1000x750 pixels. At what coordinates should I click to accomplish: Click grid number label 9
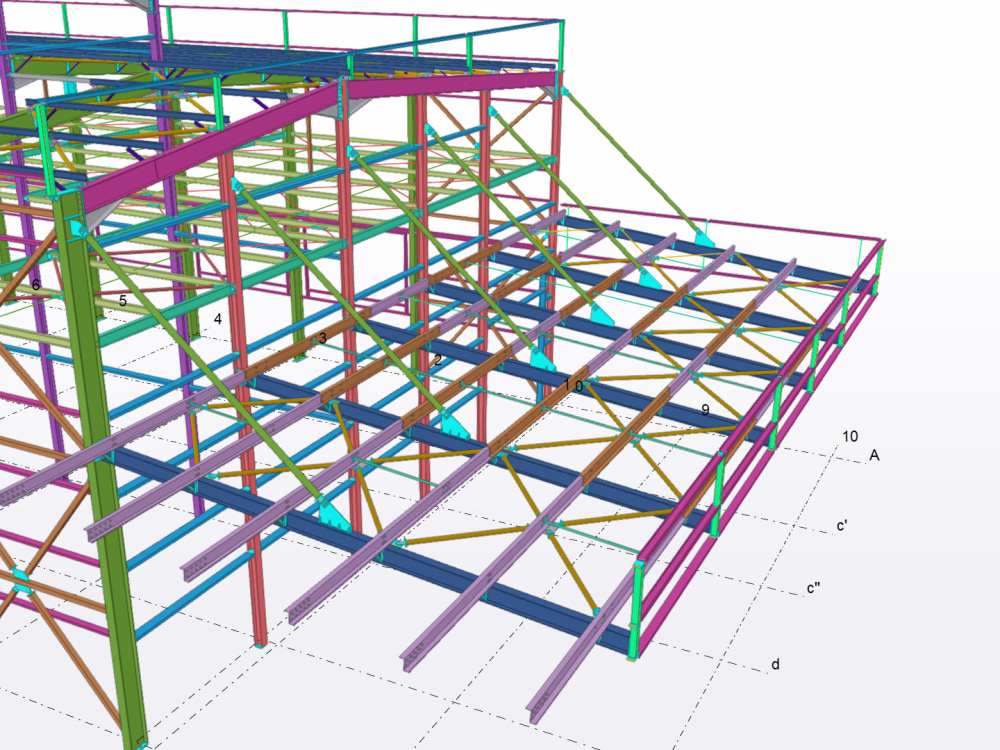[705, 408]
